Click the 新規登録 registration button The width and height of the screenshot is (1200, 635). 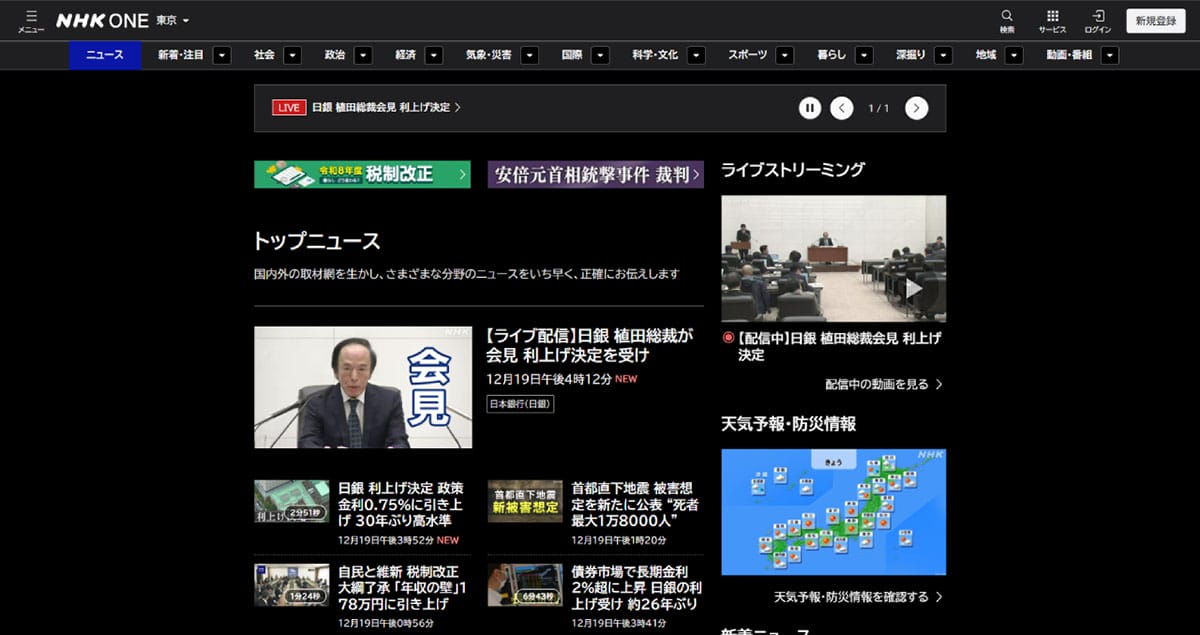click(1156, 20)
